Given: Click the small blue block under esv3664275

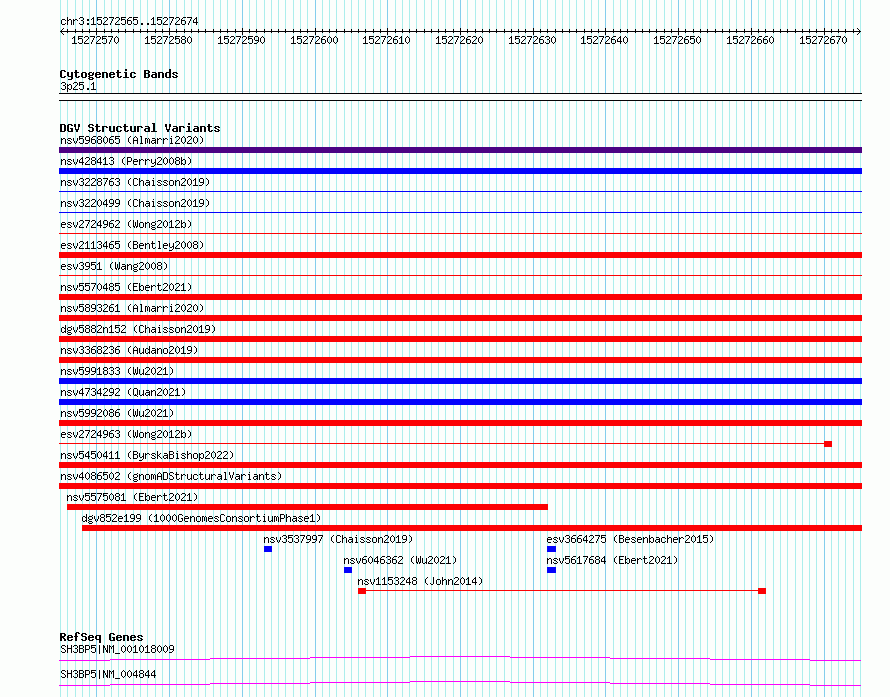Looking at the screenshot, I should pyautogui.click(x=551, y=549).
